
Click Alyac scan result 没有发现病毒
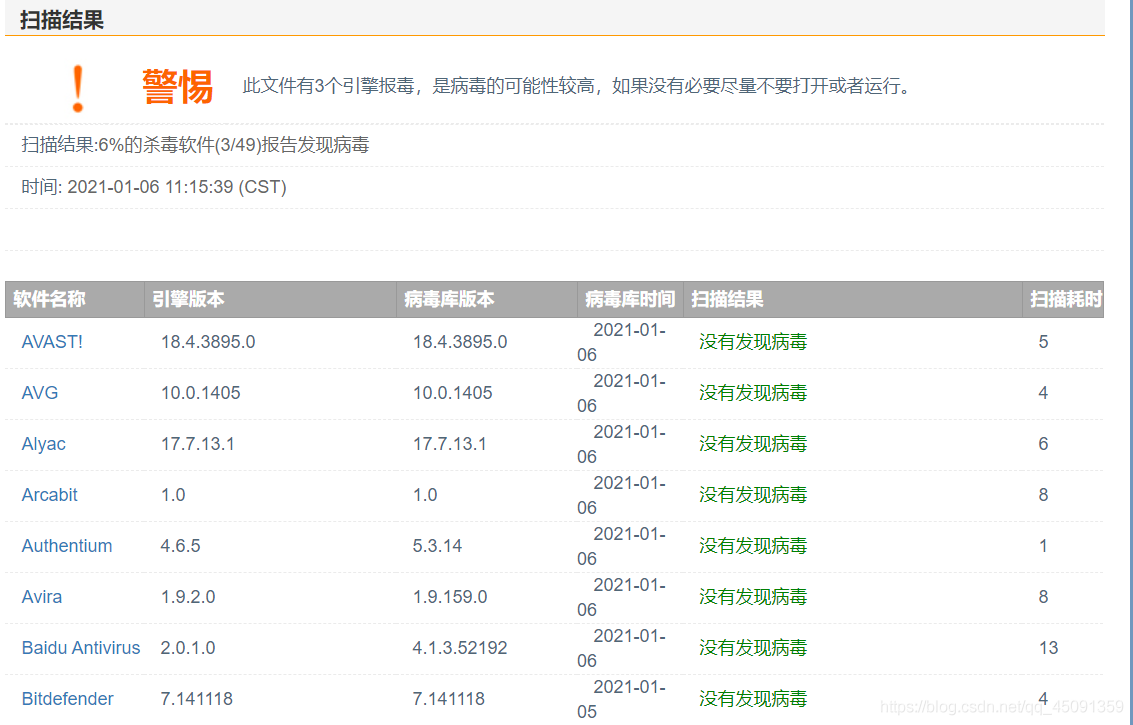click(x=753, y=444)
